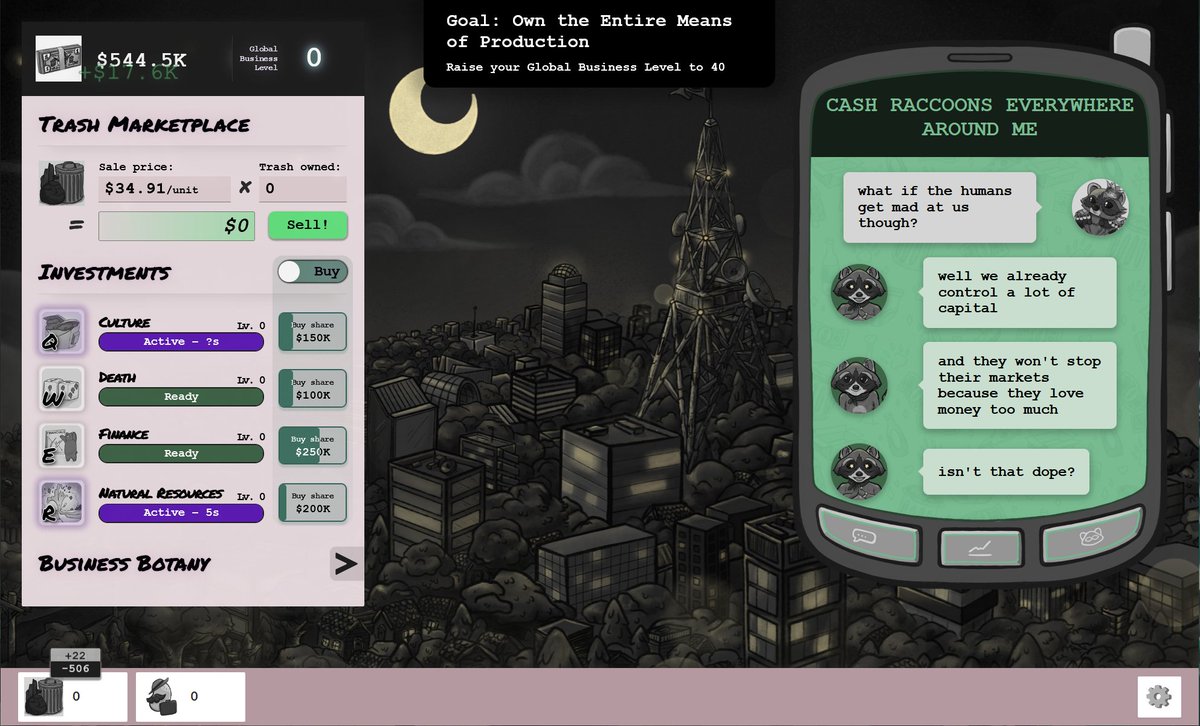Buy a Finance share for $250K

(x=313, y=446)
